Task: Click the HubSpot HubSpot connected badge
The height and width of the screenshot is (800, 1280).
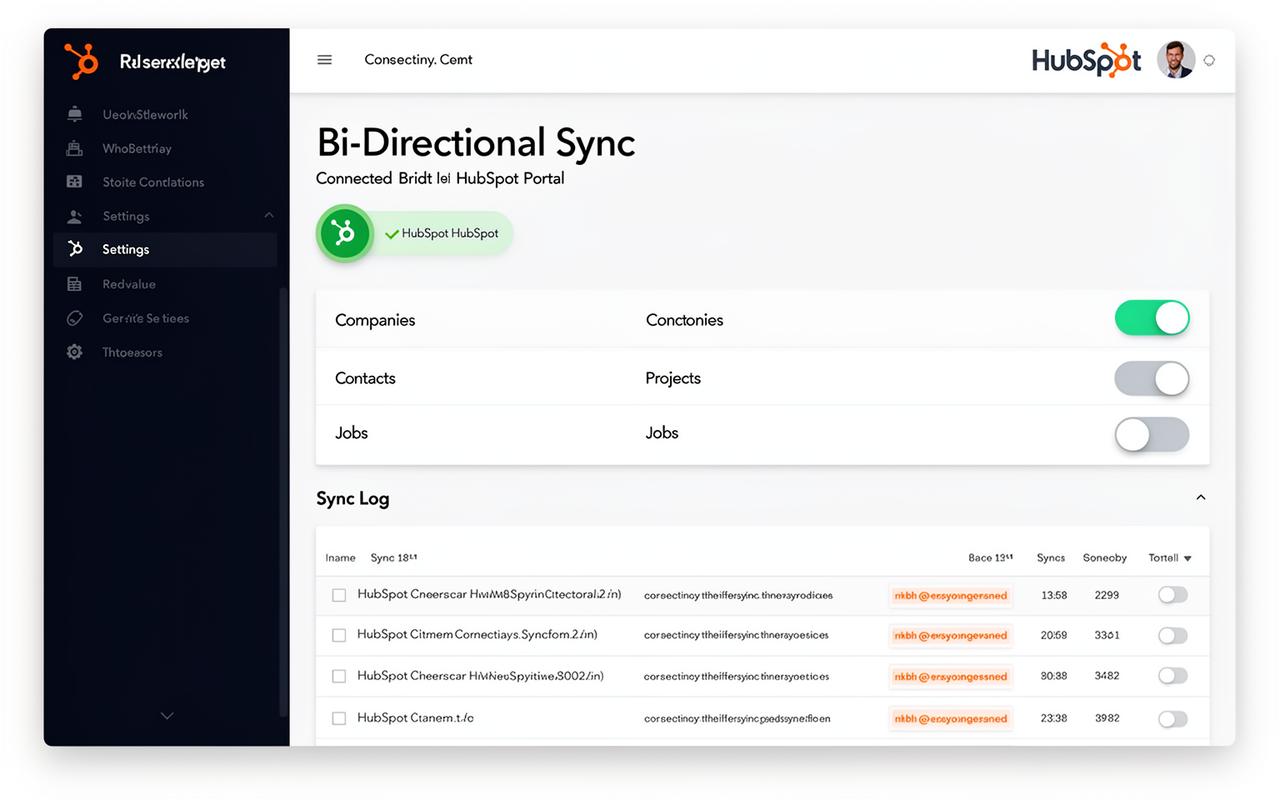Action: click(x=441, y=233)
